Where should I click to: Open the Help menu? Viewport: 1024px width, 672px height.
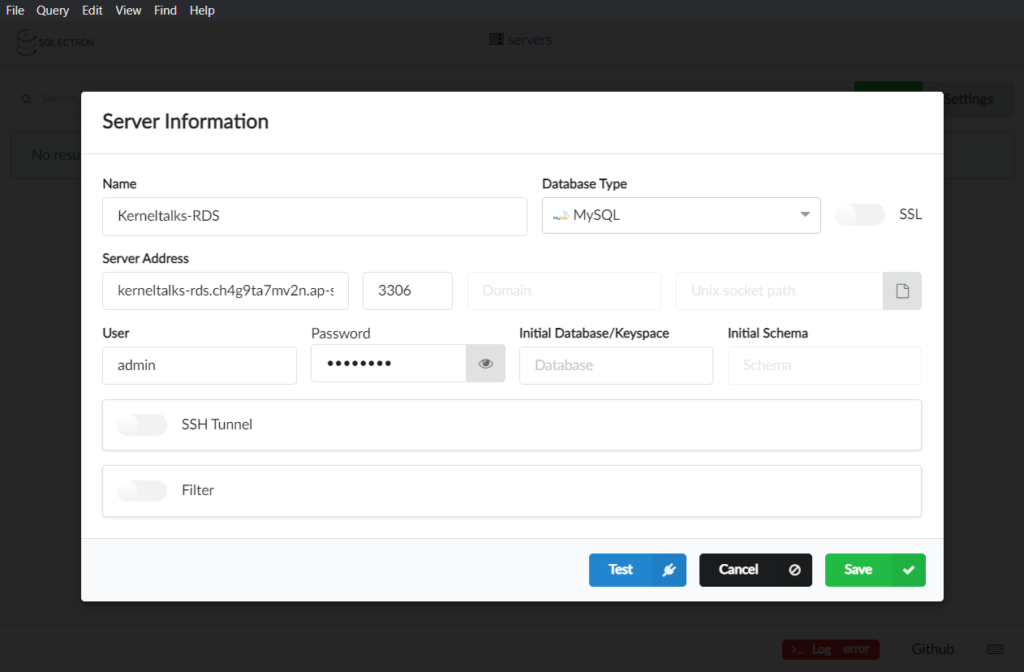tap(202, 10)
